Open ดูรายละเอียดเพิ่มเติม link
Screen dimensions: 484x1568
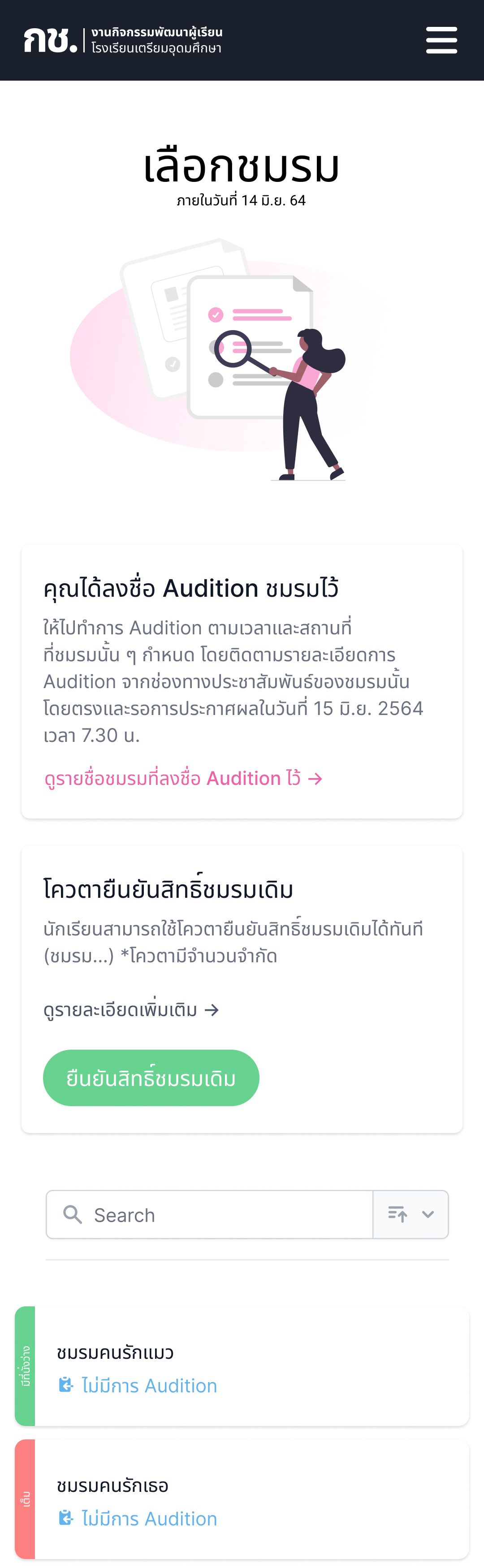tap(131, 1009)
